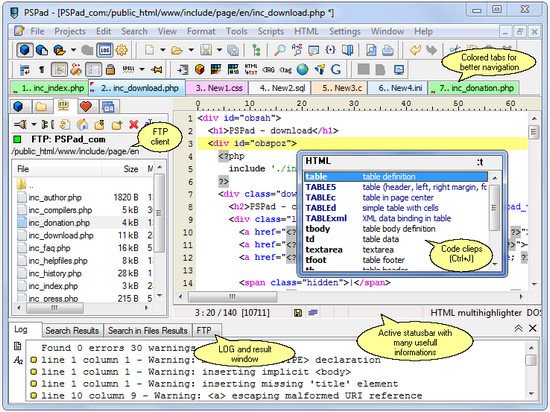Switch to the 7.. inc_donation.php tab

[474, 88]
